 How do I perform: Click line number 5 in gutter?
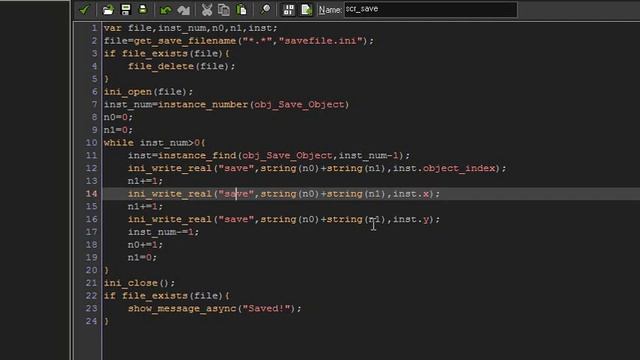pyautogui.click(x=94, y=79)
